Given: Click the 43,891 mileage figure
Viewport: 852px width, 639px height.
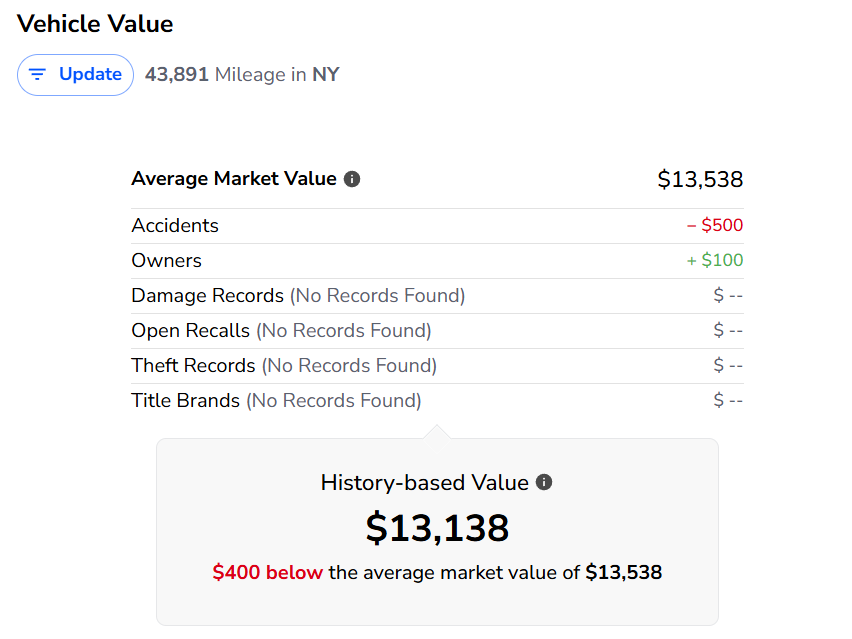Looking at the screenshot, I should point(176,74).
